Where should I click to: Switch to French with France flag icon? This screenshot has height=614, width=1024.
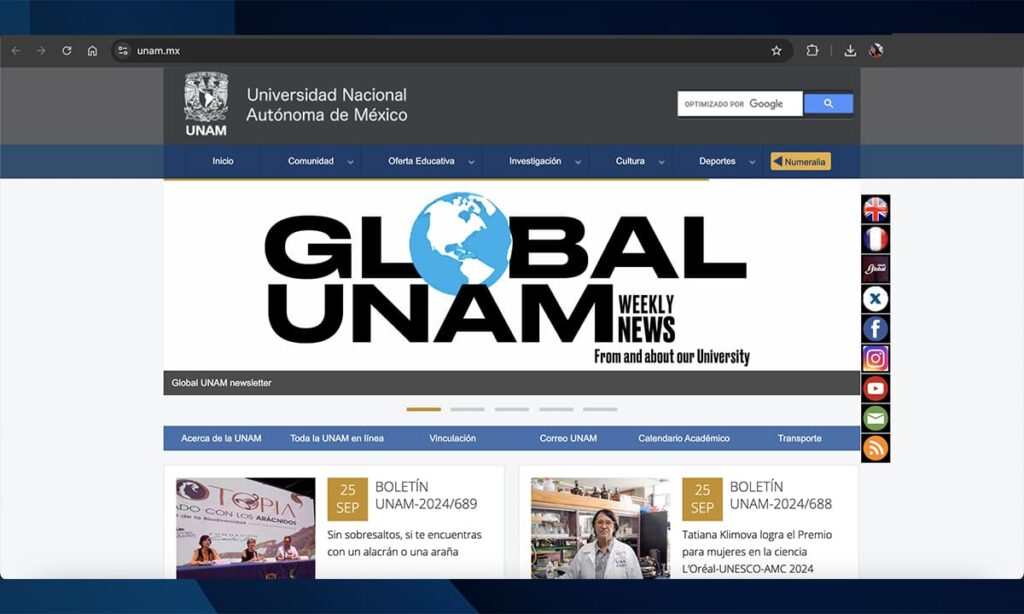click(x=875, y=239)
